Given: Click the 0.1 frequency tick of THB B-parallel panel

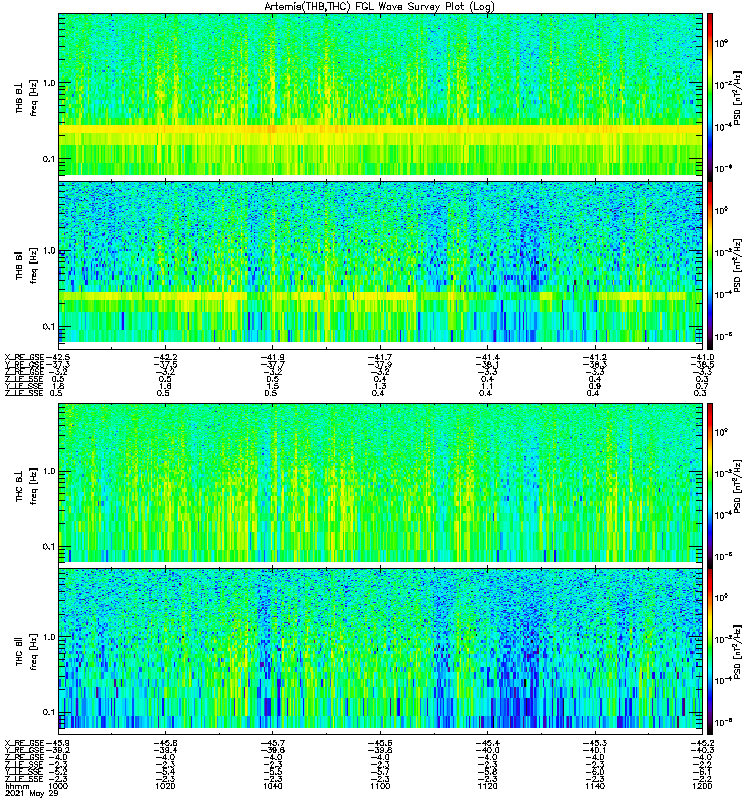Looking at the screenshot, I should [x=49, y=327].
